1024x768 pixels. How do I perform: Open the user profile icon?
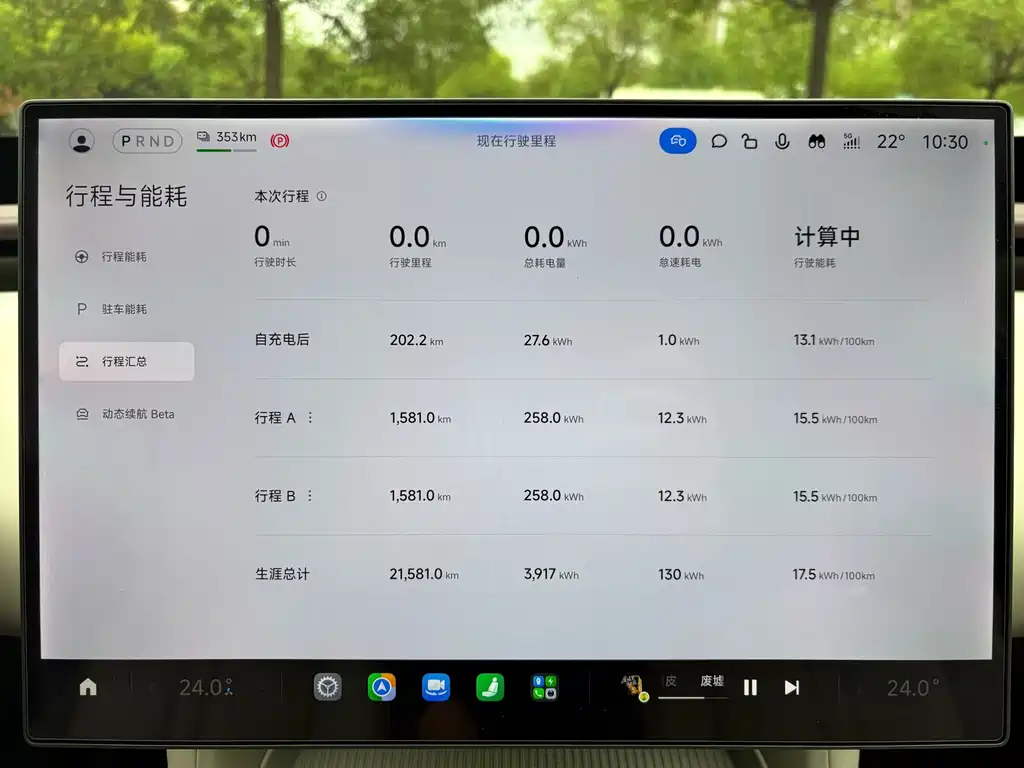coord(82,141)
